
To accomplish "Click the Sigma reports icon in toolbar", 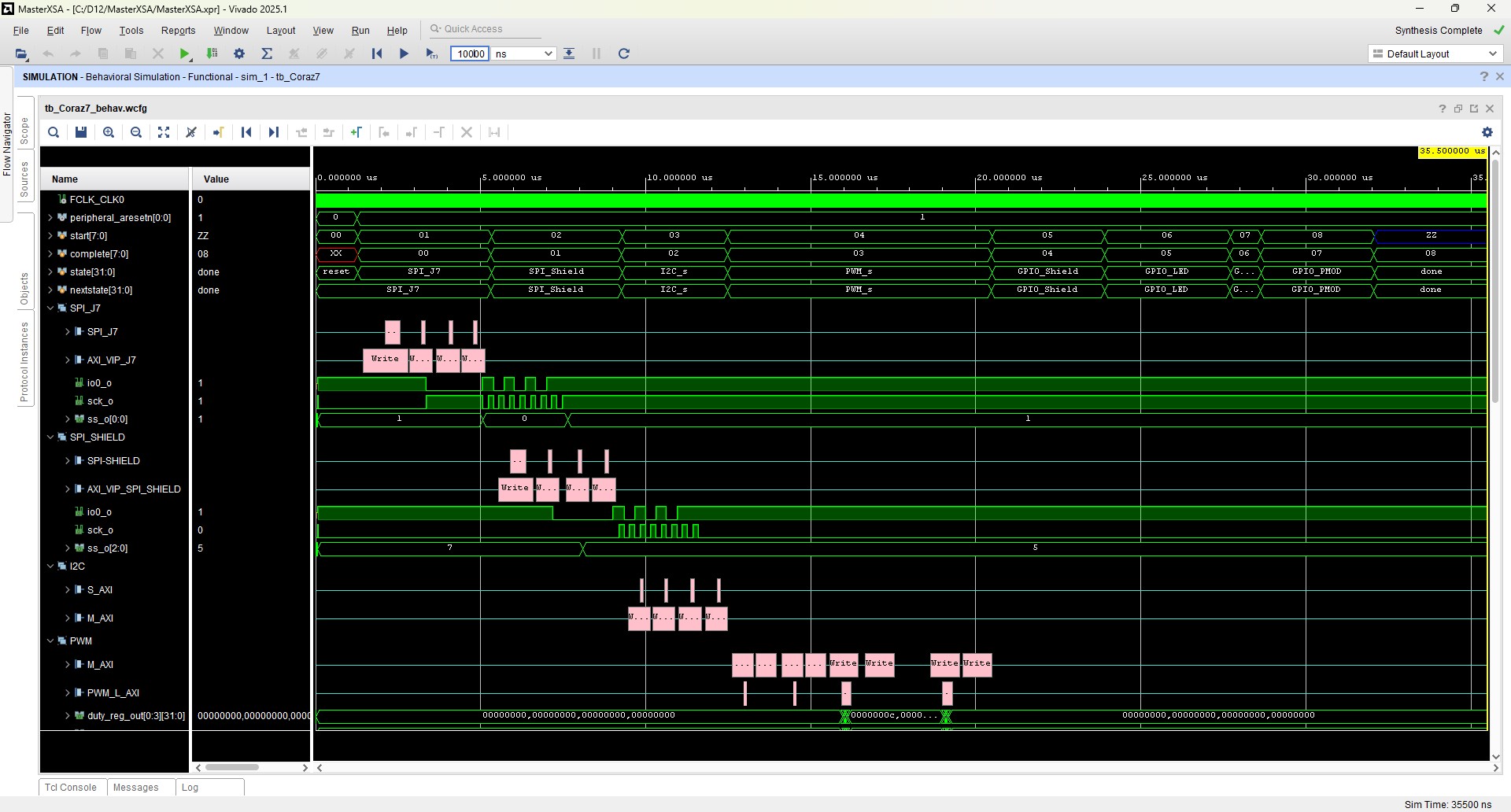I will click(x=267, y=54).
